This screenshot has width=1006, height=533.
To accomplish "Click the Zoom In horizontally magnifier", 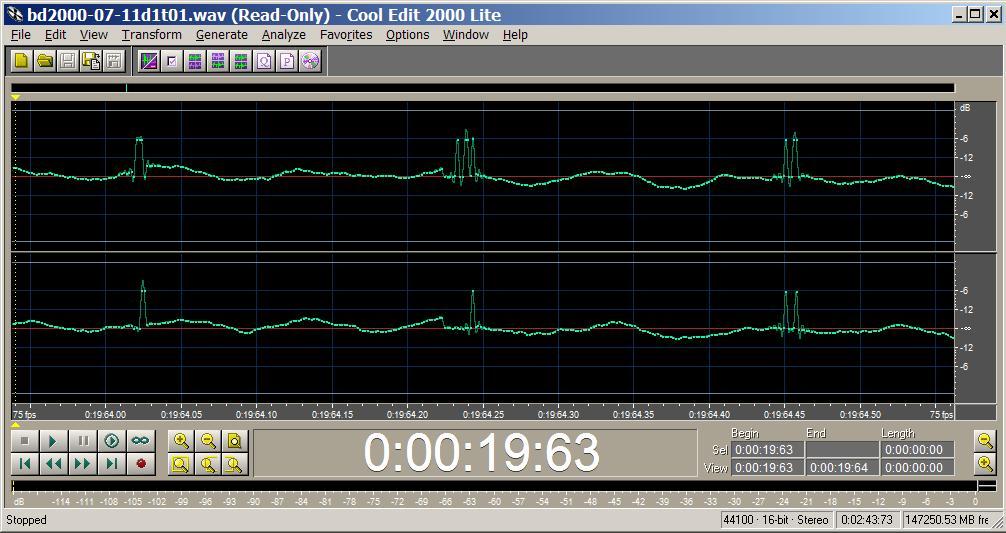I will tap(181, 440).
